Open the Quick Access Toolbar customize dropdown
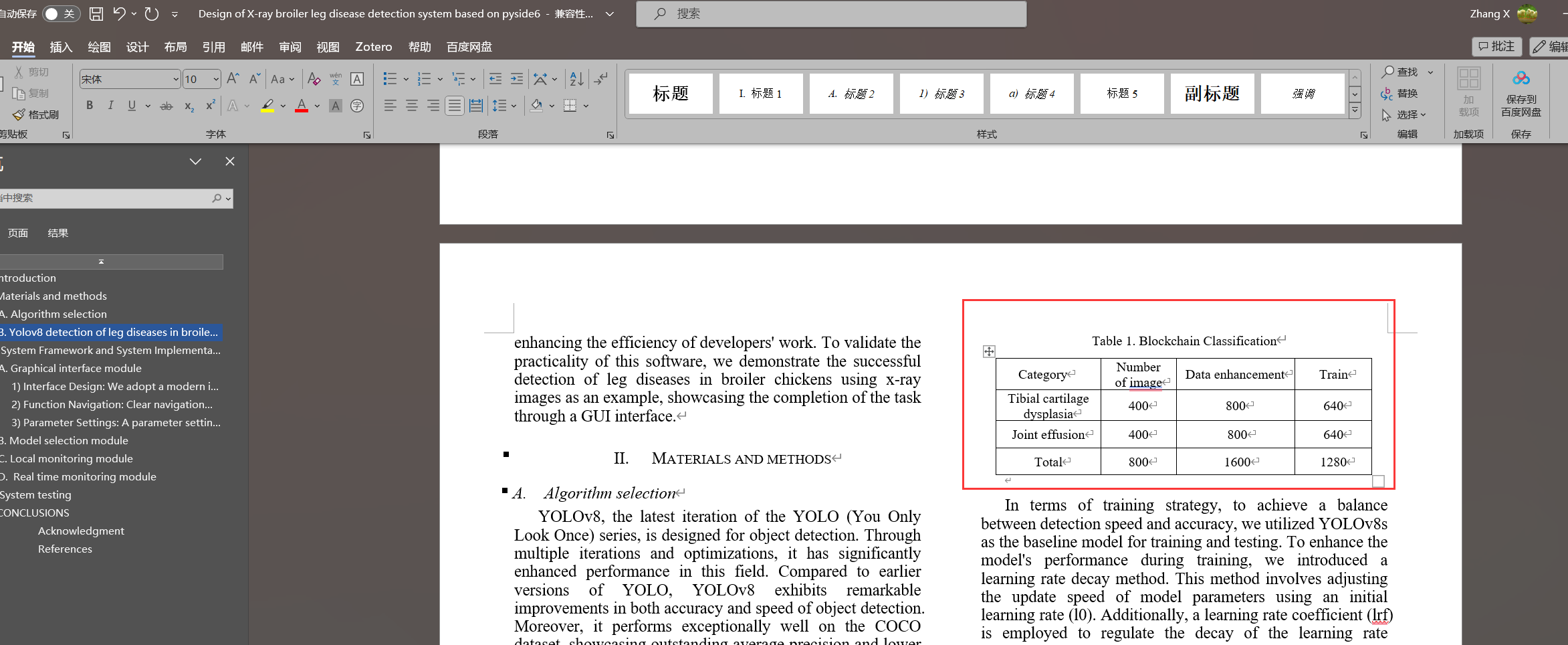 click(x=175, y=14)
